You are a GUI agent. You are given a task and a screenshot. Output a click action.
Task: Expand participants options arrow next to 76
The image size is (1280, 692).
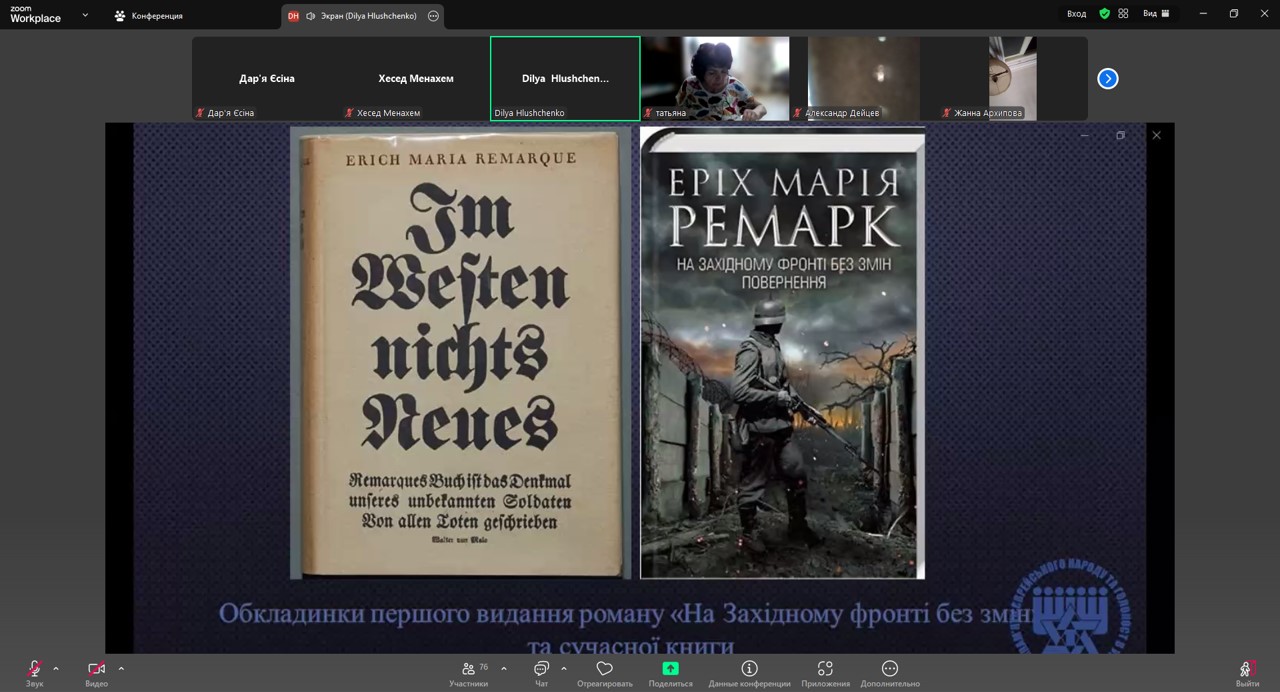tap(504, 668)
